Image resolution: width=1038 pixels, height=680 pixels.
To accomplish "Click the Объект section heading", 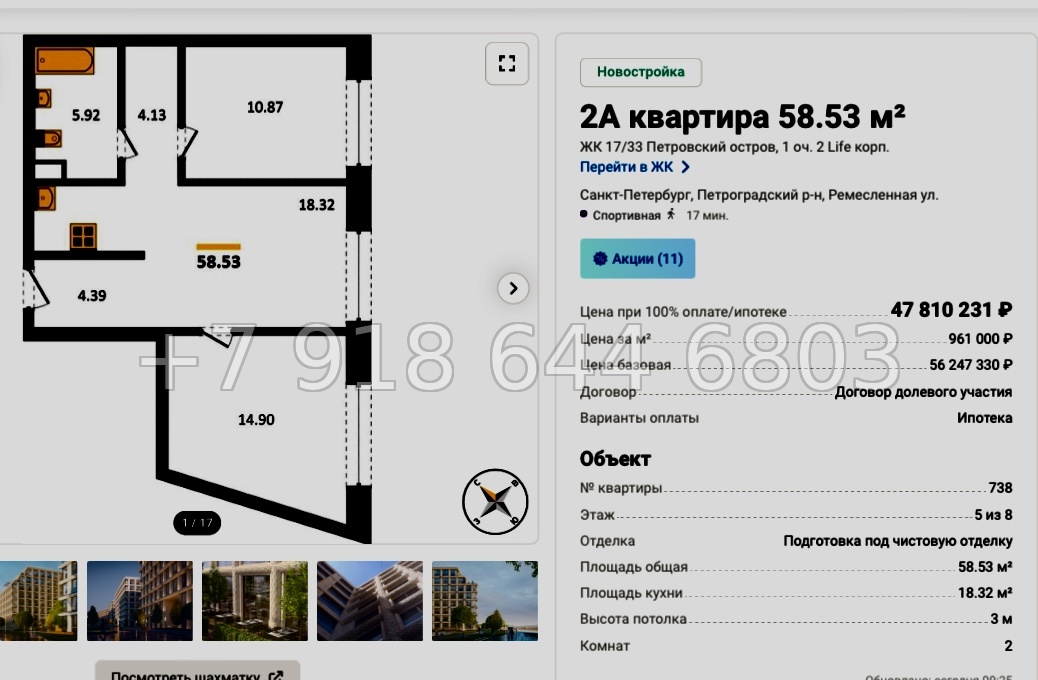I will (x=615, y=459).
